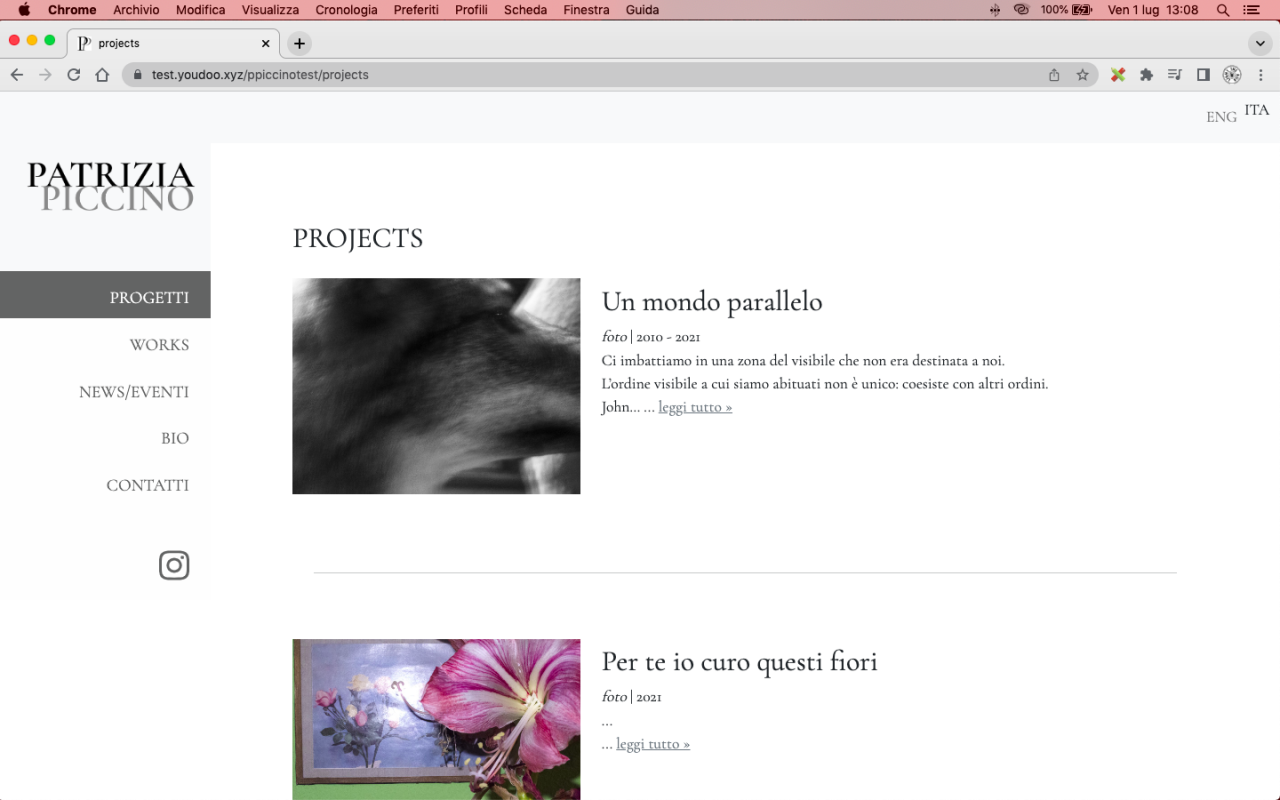Click leggi tutto under Un mondo parallelo

coord(695,407)
